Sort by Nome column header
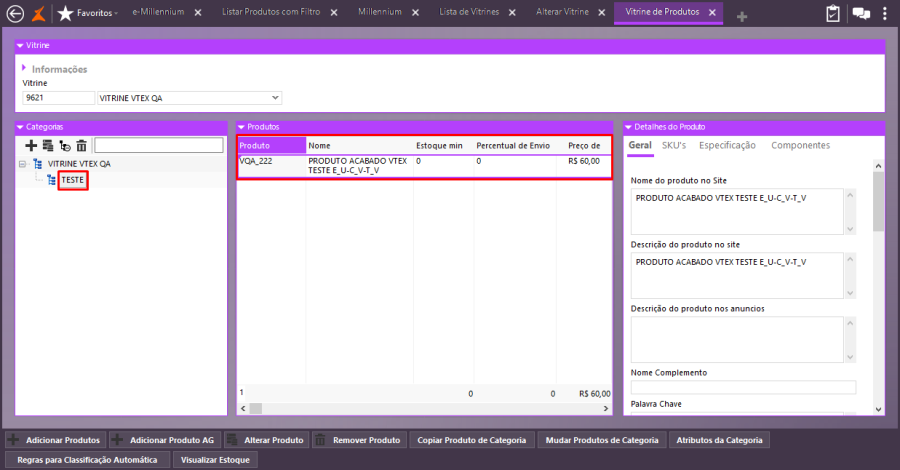 click(x=359, y=146)
